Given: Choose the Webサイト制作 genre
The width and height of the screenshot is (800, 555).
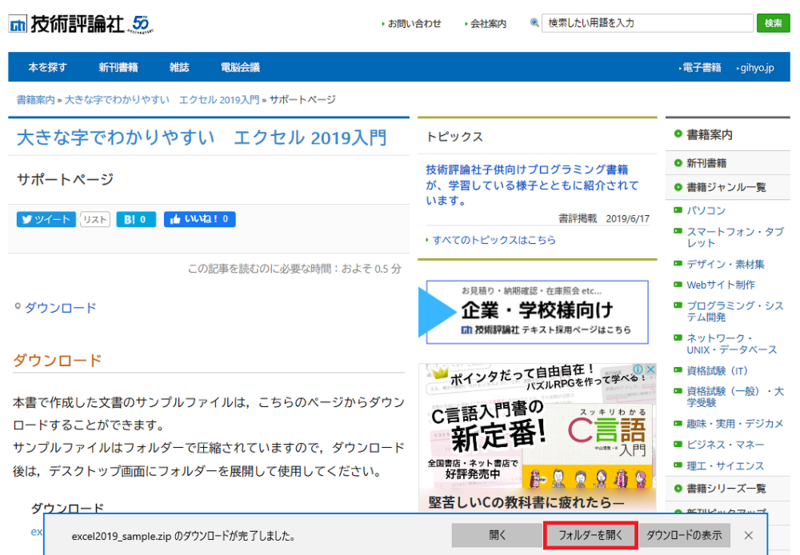Looking at the screenshot, I should point(720,285).
